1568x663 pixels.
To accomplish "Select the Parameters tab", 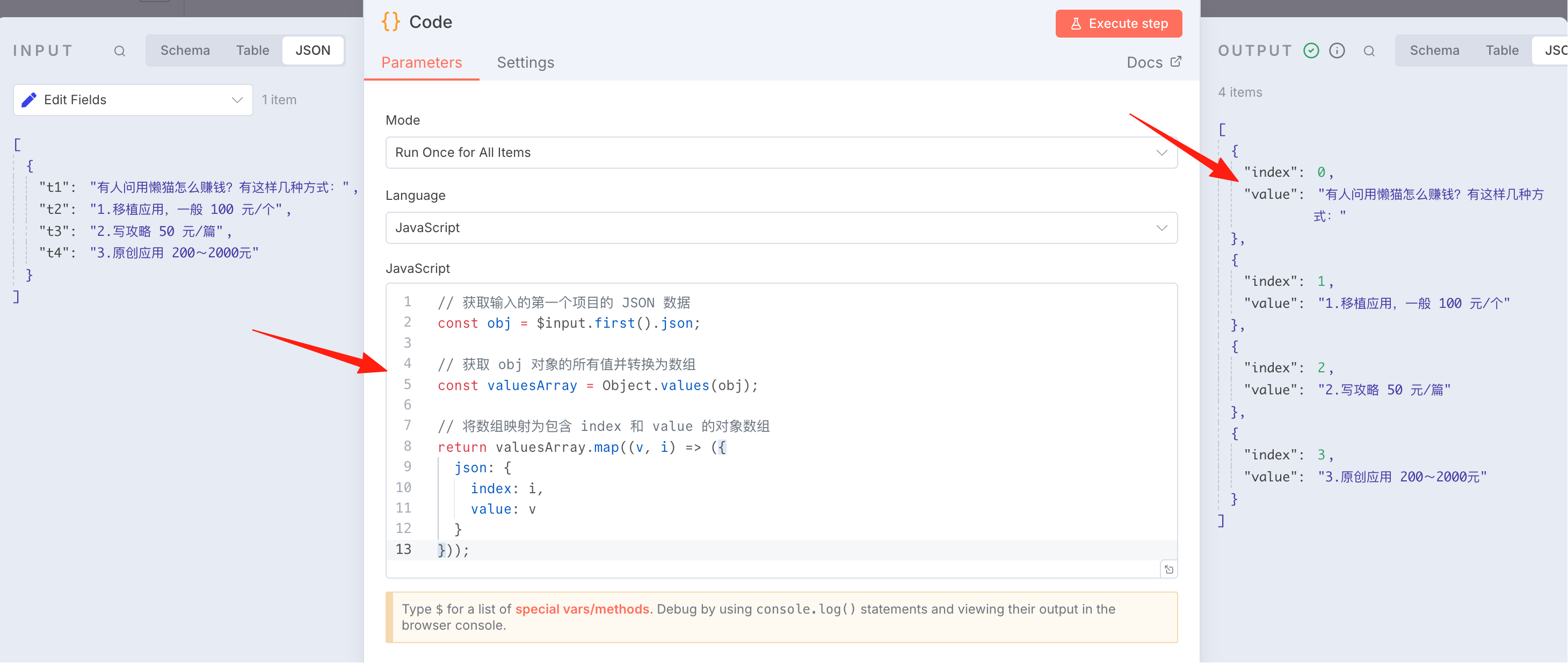I will coord(421,63).
